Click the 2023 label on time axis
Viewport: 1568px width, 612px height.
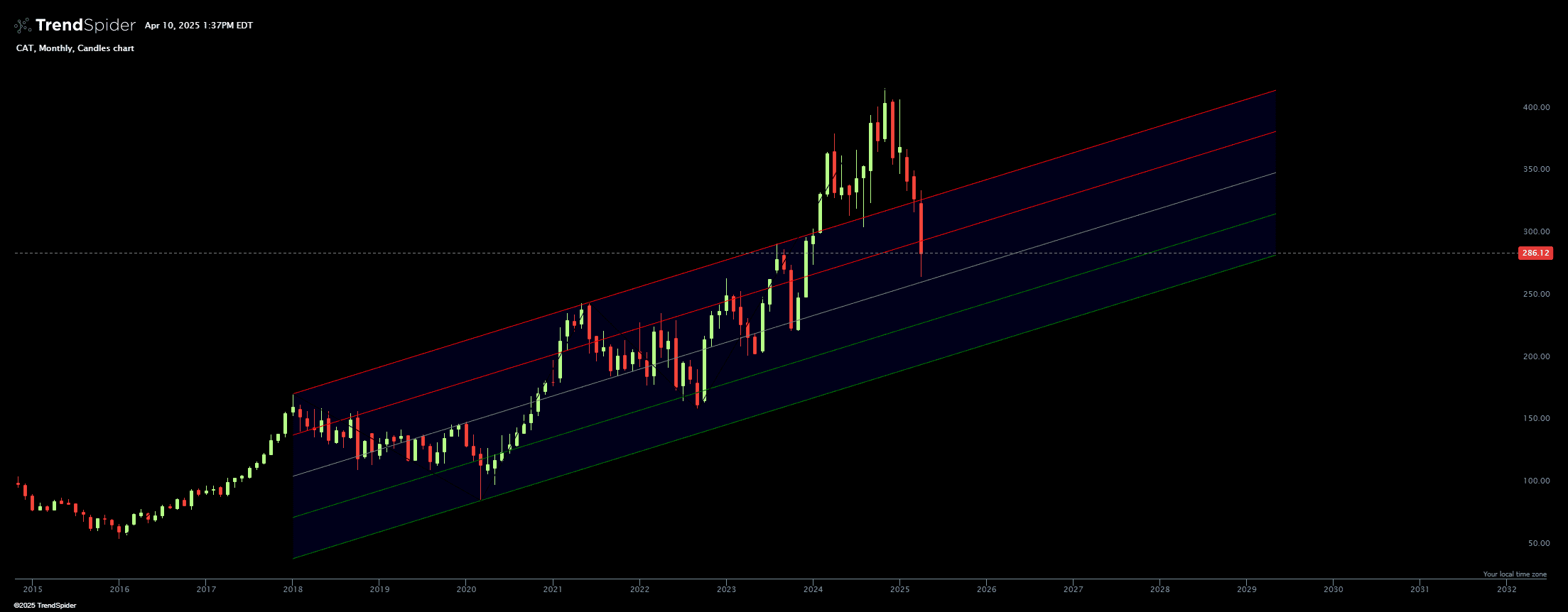click(x=726, y=589)
